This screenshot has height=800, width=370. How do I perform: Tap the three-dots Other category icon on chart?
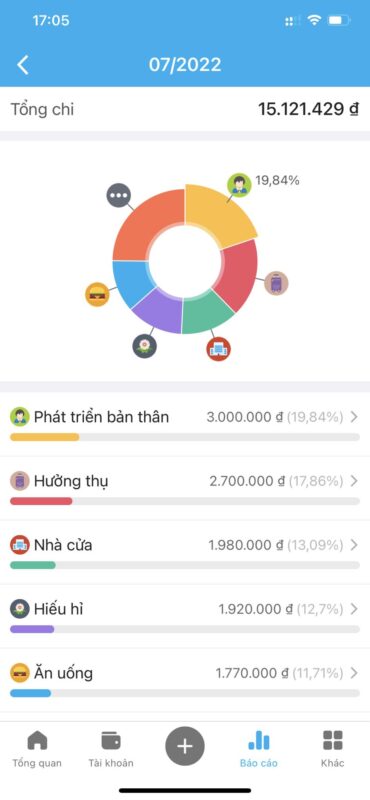(119, 195)
